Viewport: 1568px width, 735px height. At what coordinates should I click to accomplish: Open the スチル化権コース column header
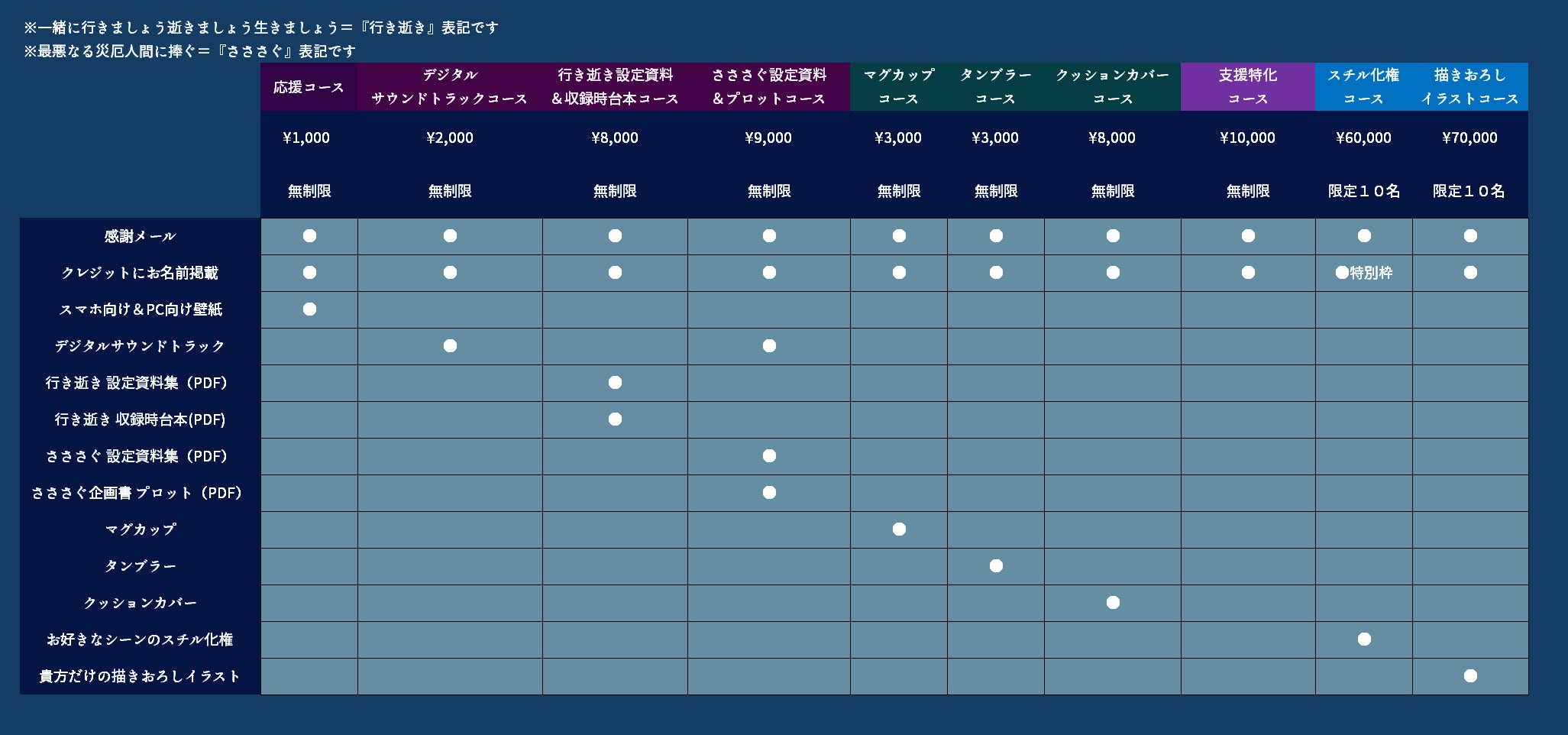coord(1363,87)
